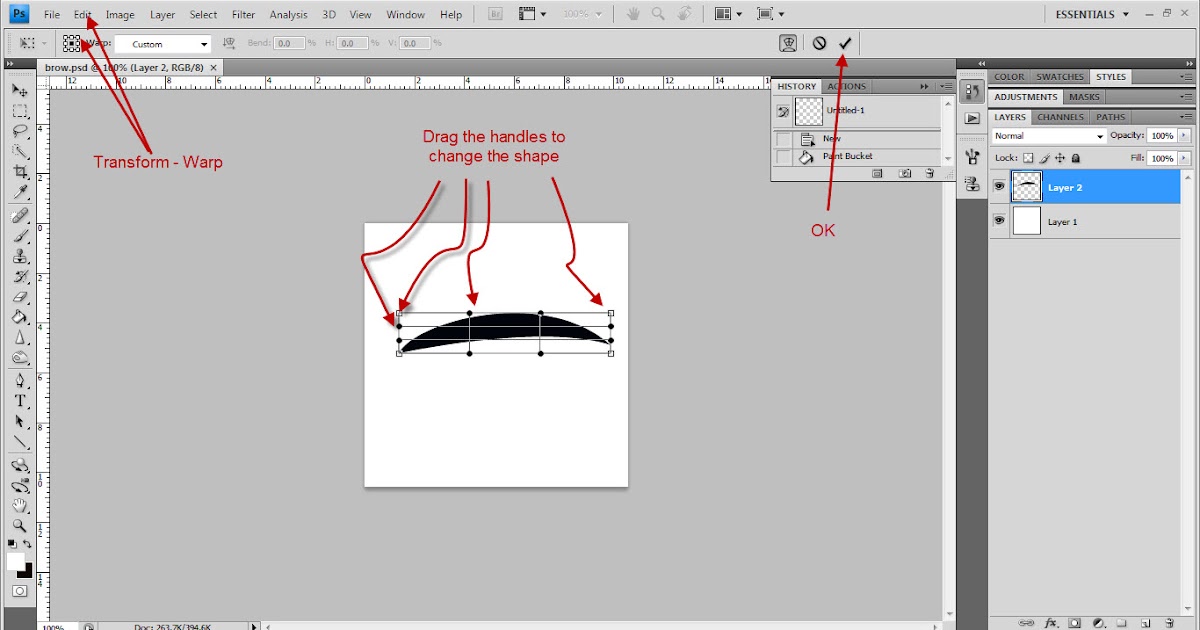This screenshot has width=1200, height=630.
Task: Click the foreground color swatch
Action: click(x=17, y=560)
